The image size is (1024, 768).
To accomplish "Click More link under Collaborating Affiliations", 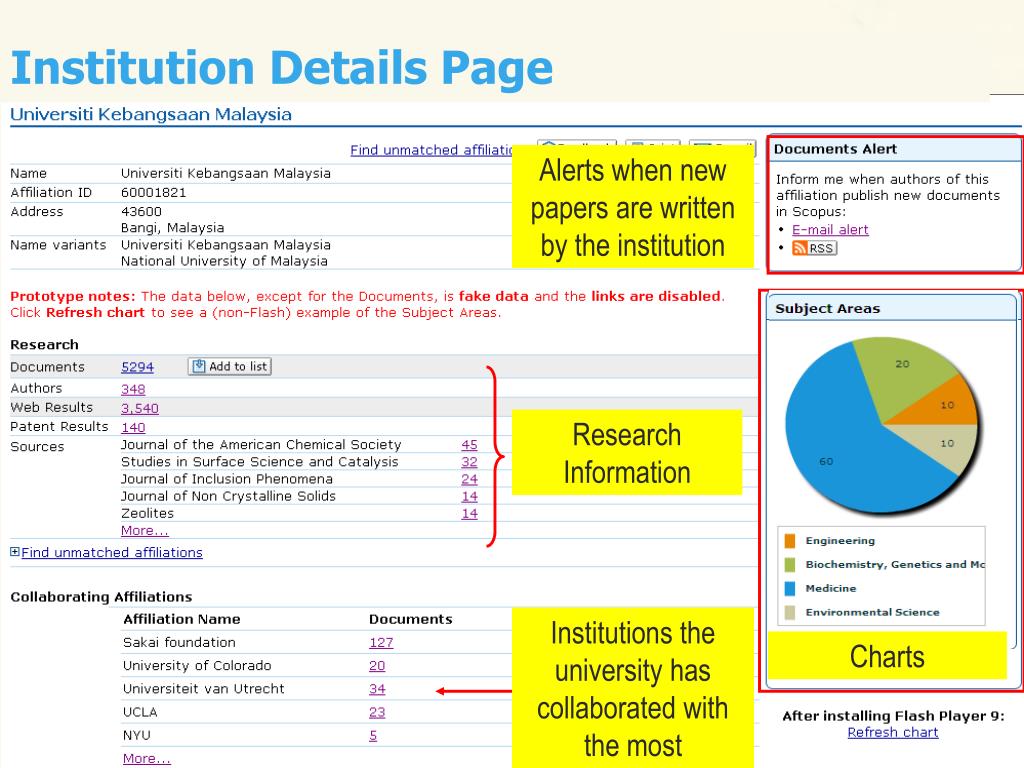I will click(x=146, y=759).
